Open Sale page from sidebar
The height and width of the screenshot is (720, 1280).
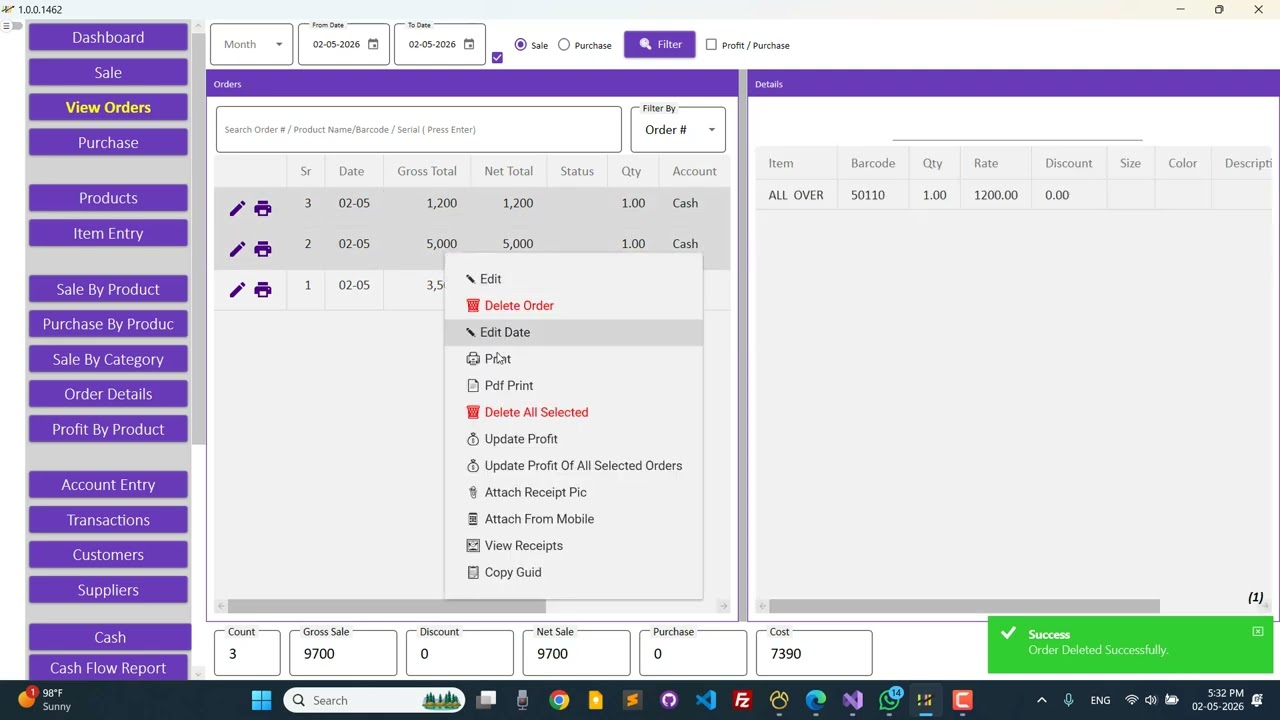click(108, 73)
